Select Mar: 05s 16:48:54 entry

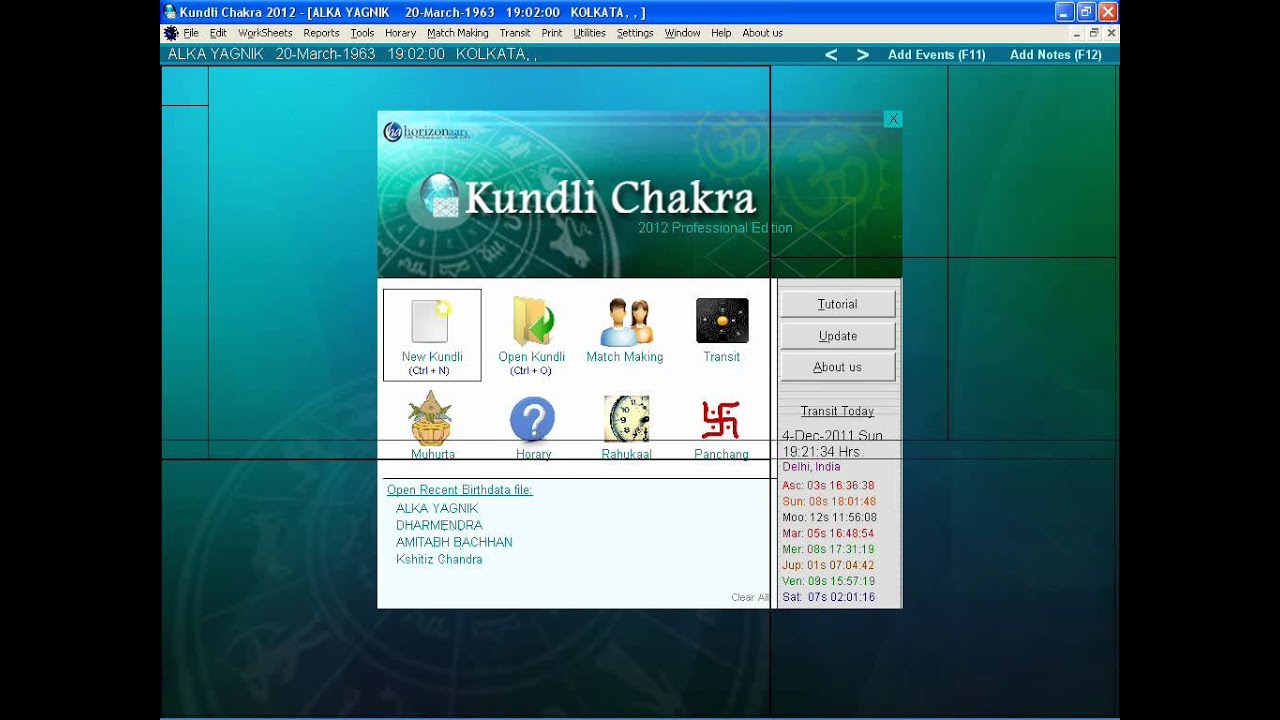(828, 533)
